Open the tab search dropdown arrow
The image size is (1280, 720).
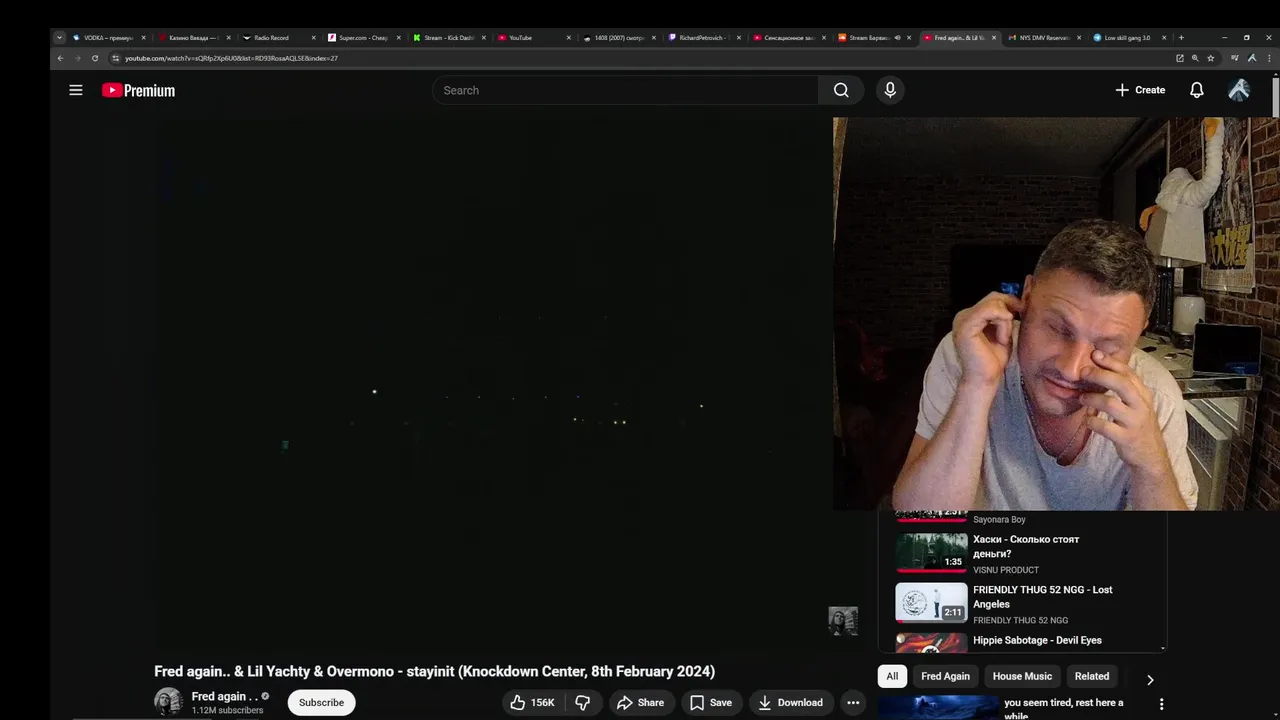[x=59, y=38]
